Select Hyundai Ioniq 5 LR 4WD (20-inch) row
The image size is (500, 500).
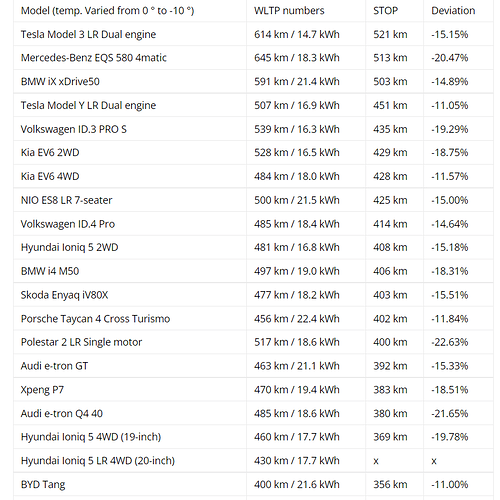click(253, 461)
